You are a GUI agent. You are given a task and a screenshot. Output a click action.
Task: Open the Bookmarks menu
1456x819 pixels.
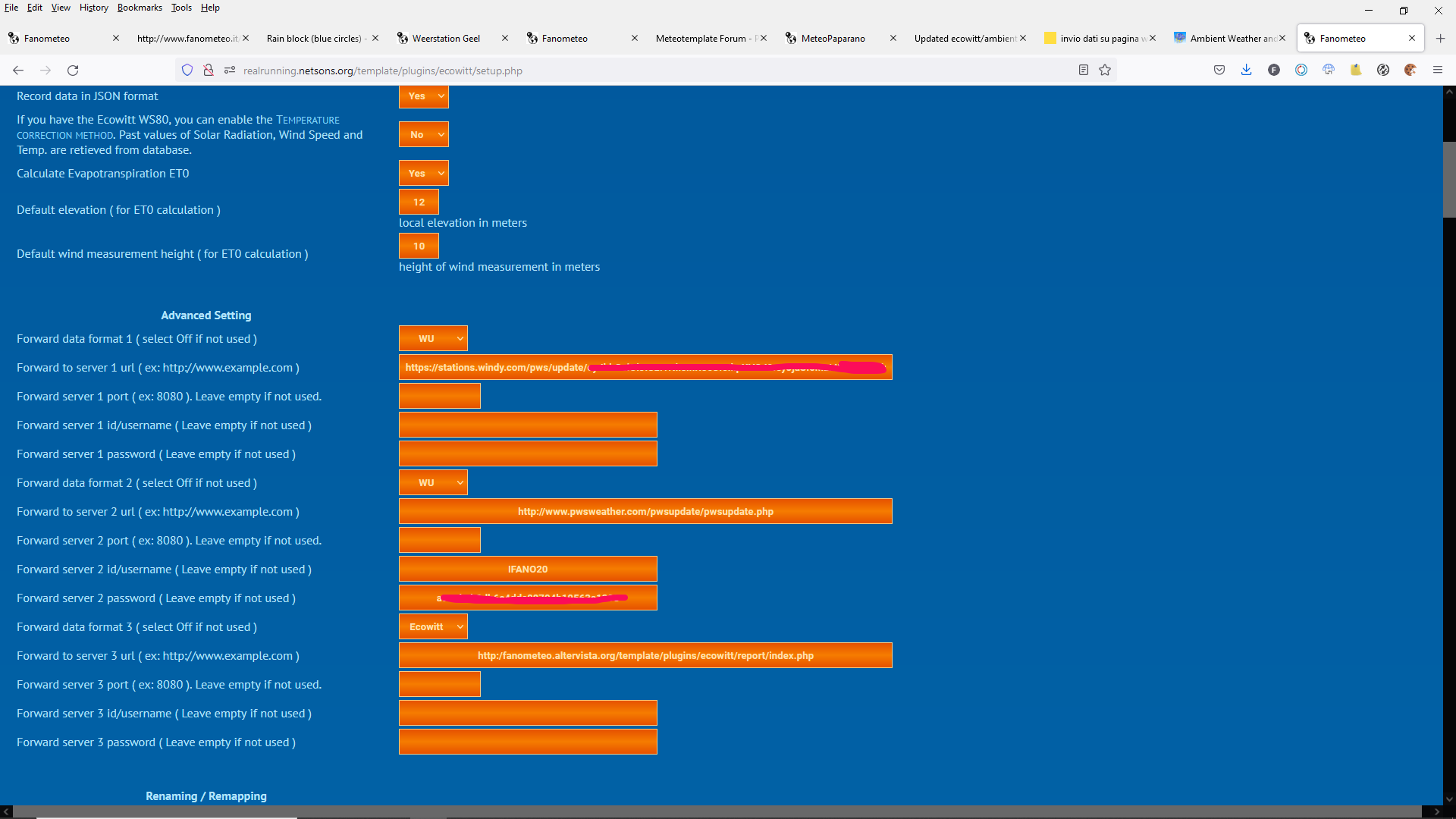140,8
